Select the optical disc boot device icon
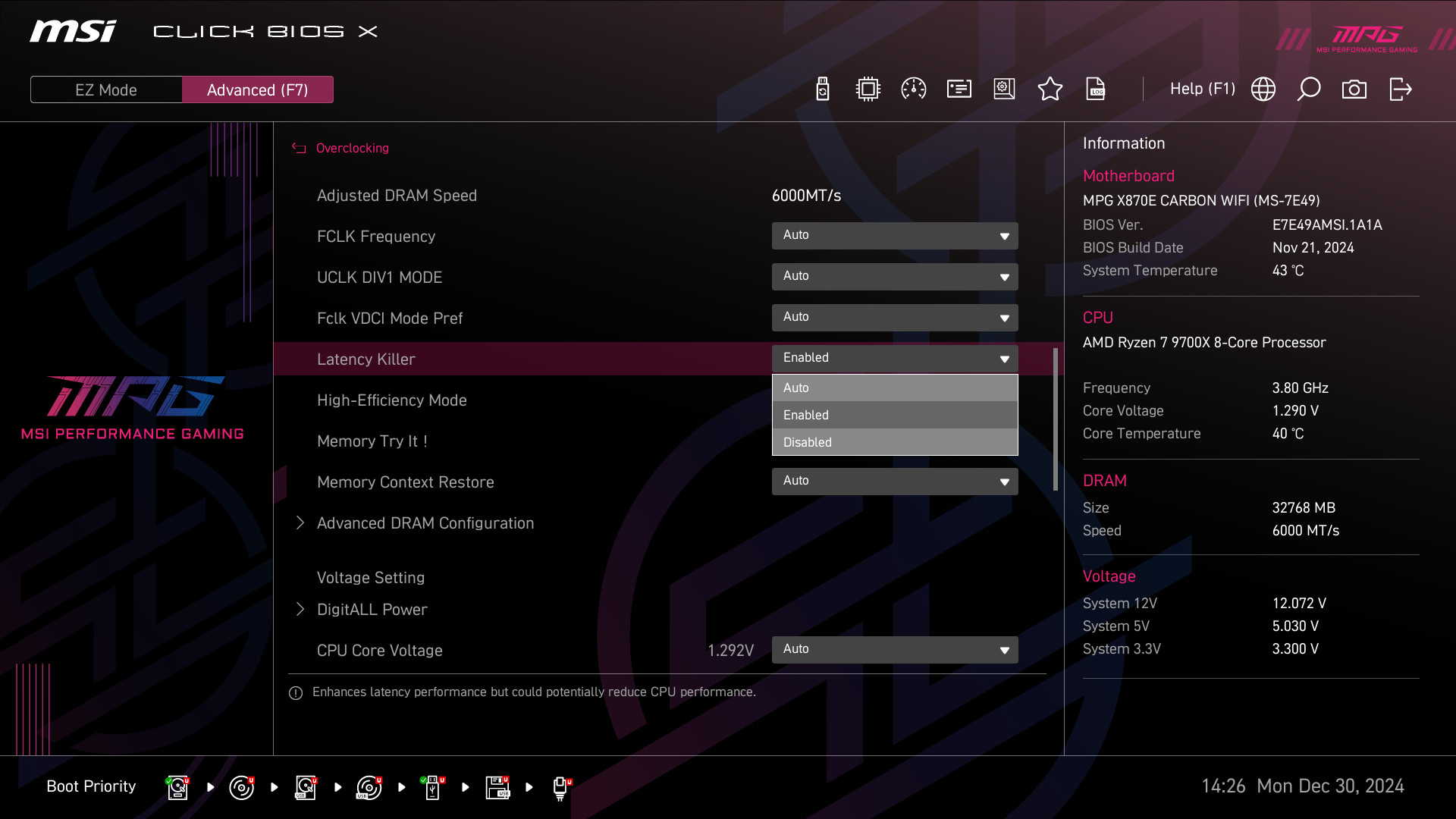This screenshot has width=1456, height=819. [241, 787]
